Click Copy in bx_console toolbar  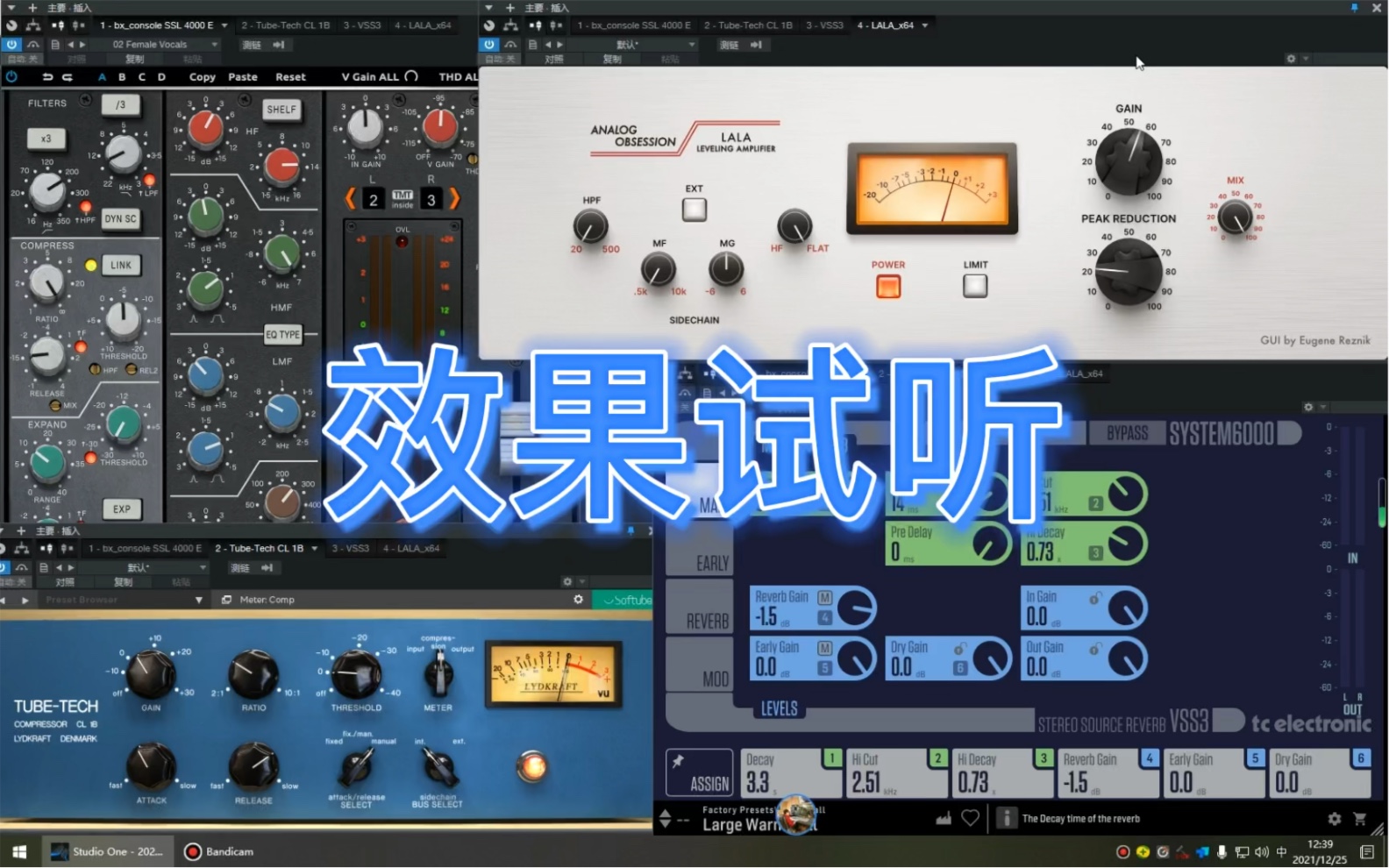point(203,77)
